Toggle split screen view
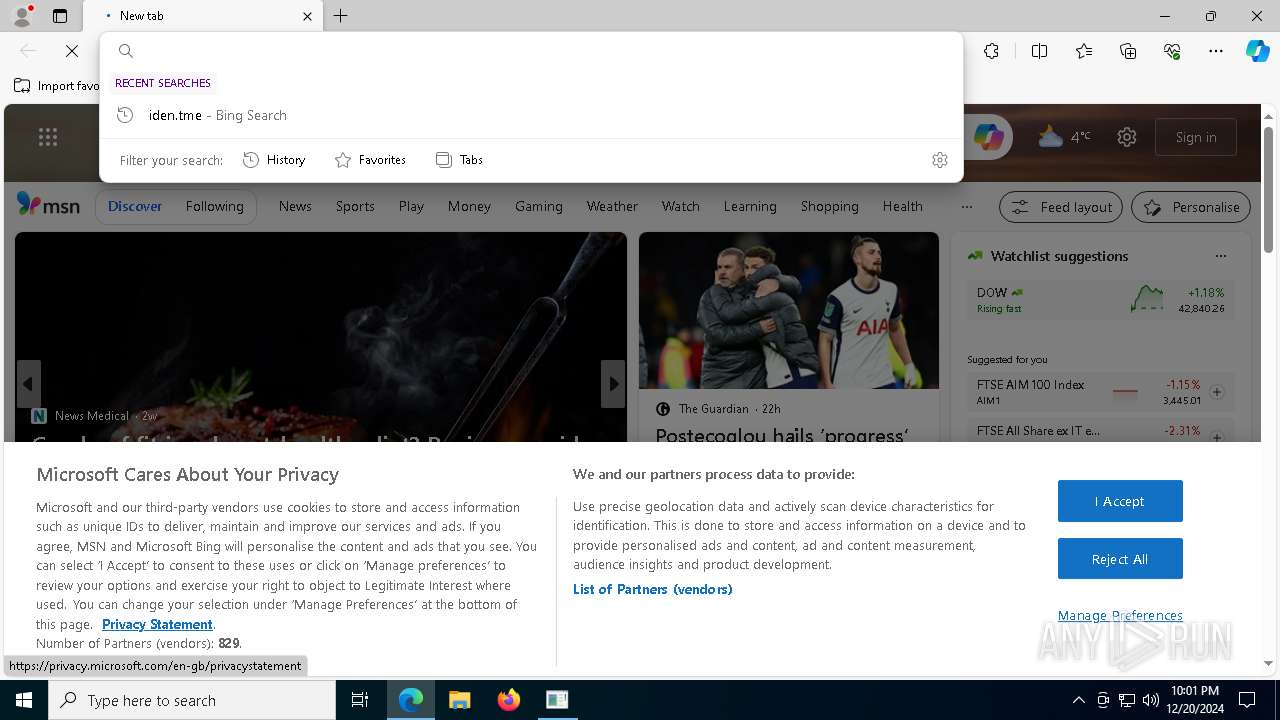The height and width of the screenshot is (720, 1280). [x=1039, y=51]
